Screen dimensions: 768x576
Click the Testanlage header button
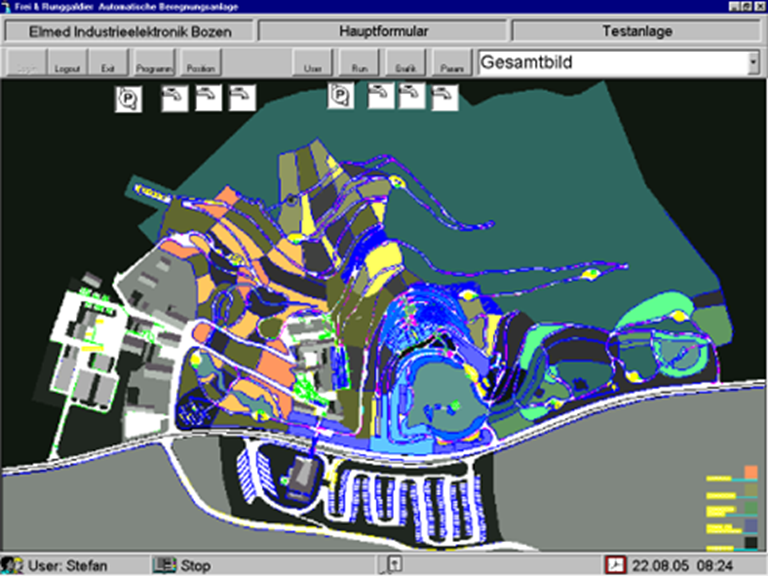pos(636,31)
